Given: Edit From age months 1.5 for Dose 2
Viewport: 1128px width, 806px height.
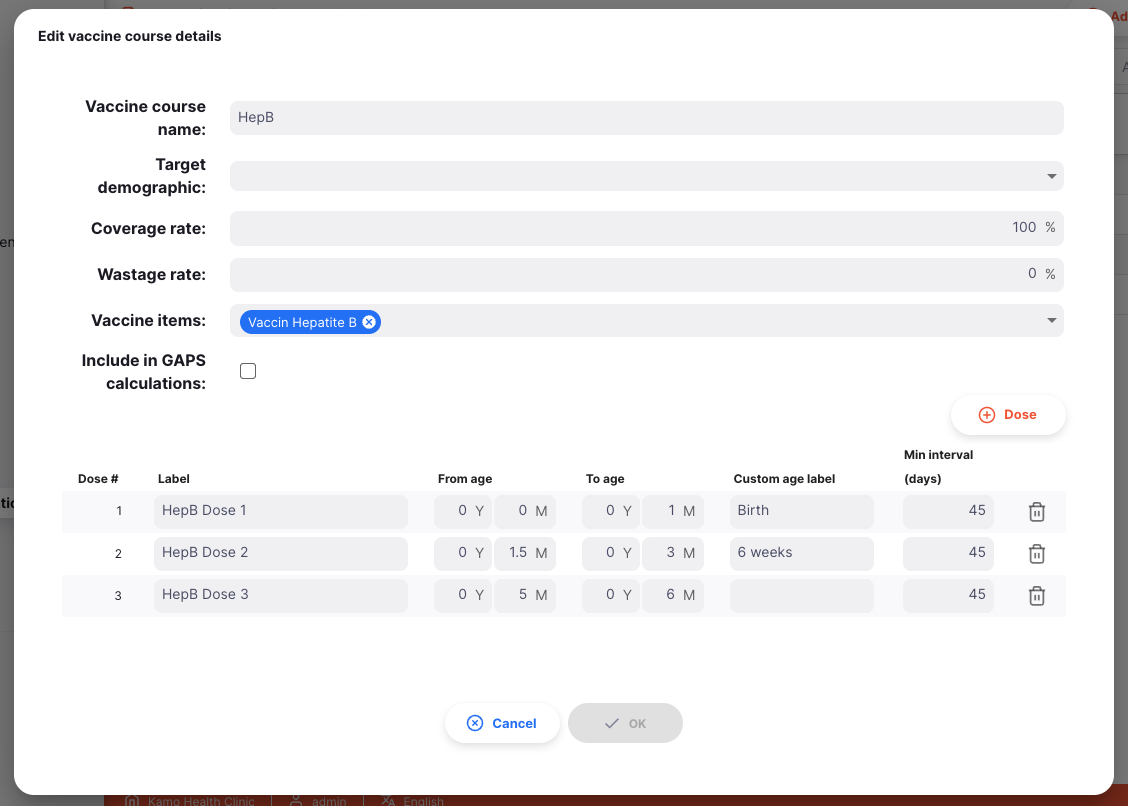Looking at the screenshot, I should coord(524,553).
